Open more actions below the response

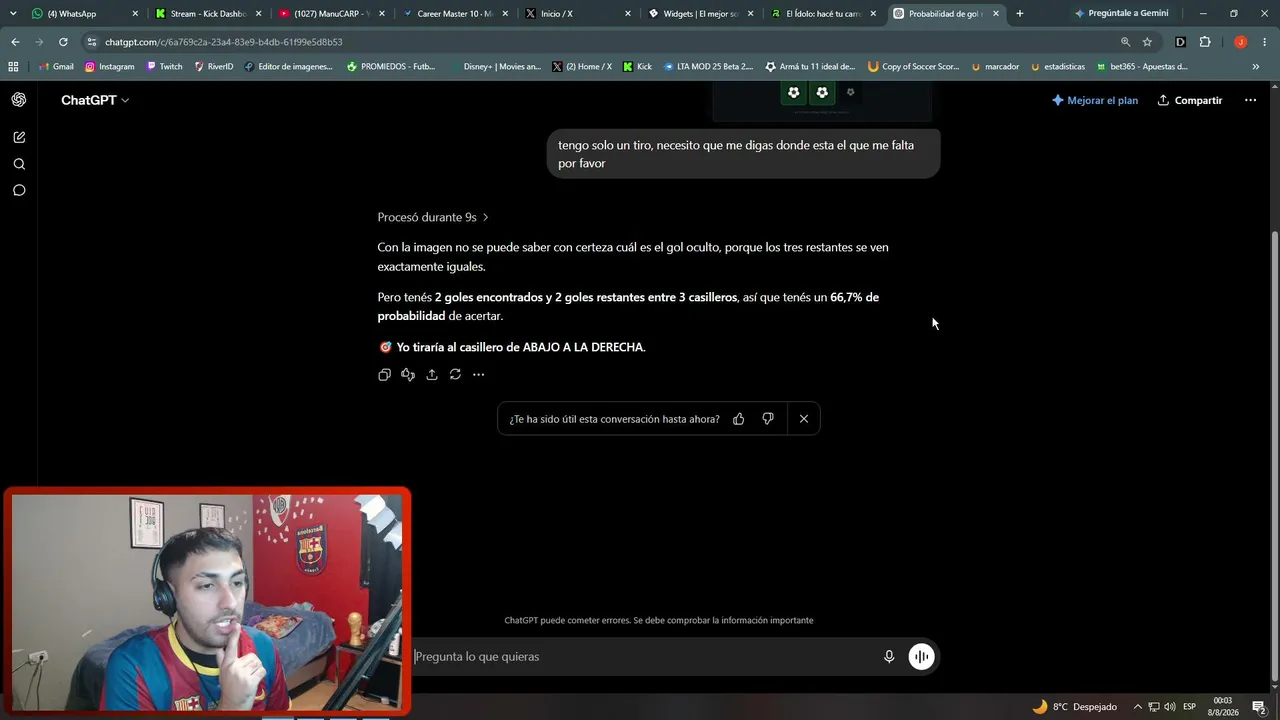[x=479, y=375]
